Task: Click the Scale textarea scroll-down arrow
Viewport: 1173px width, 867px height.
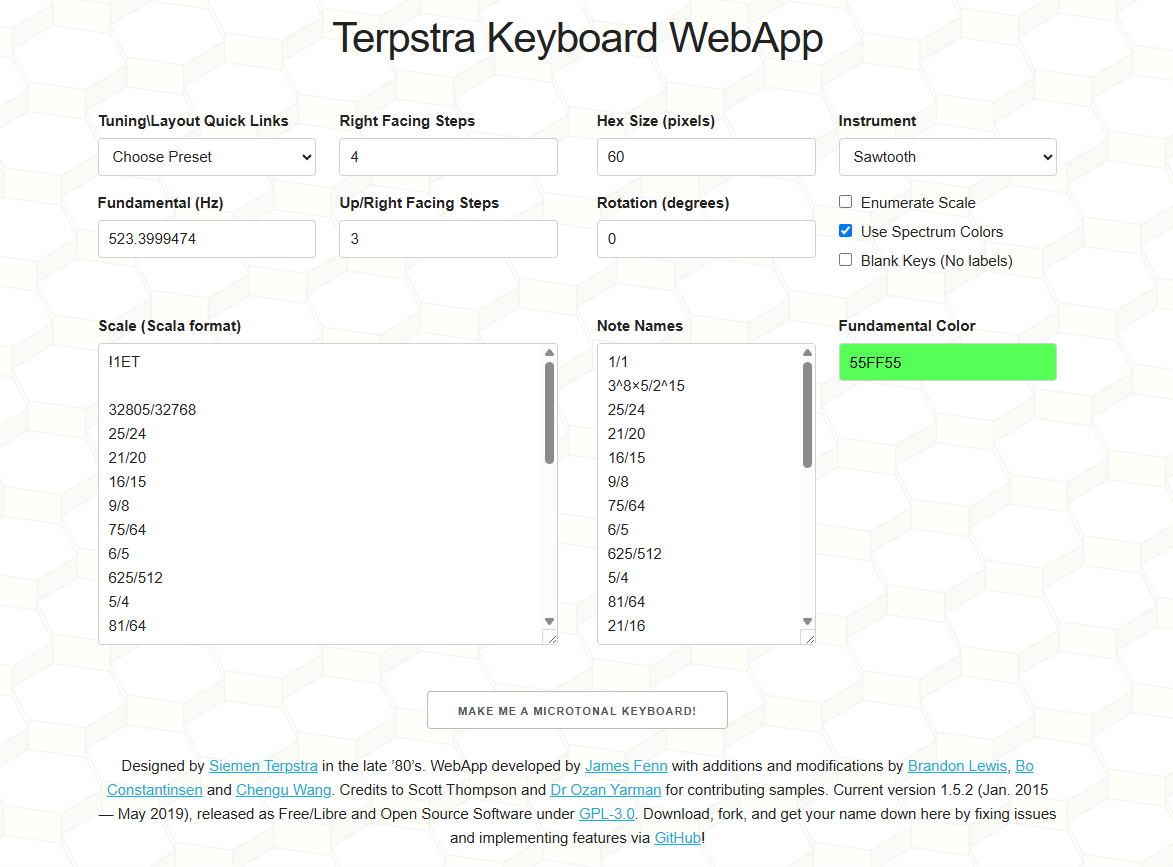Action: [550, 622]
